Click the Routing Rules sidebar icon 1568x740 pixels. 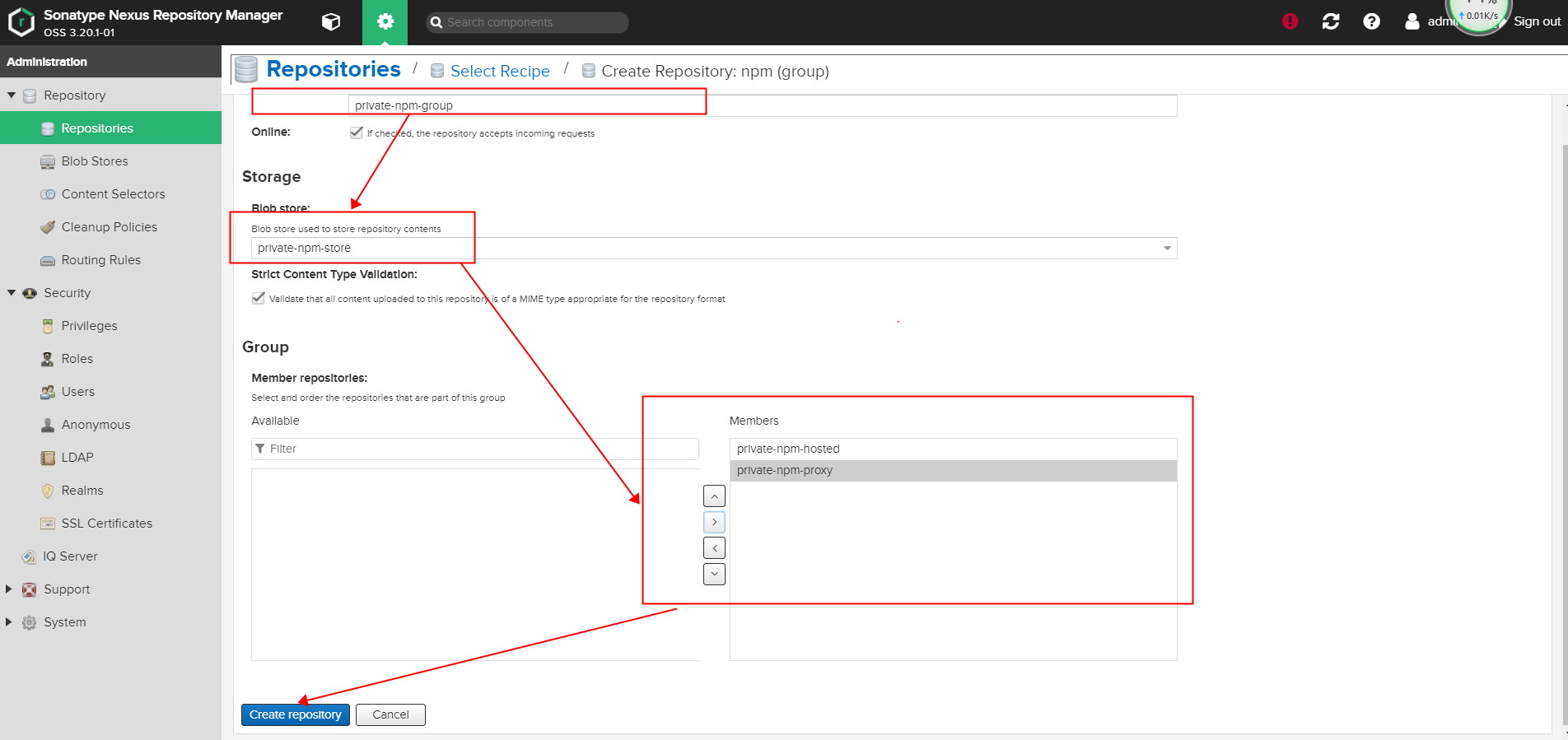click(48, 260)
